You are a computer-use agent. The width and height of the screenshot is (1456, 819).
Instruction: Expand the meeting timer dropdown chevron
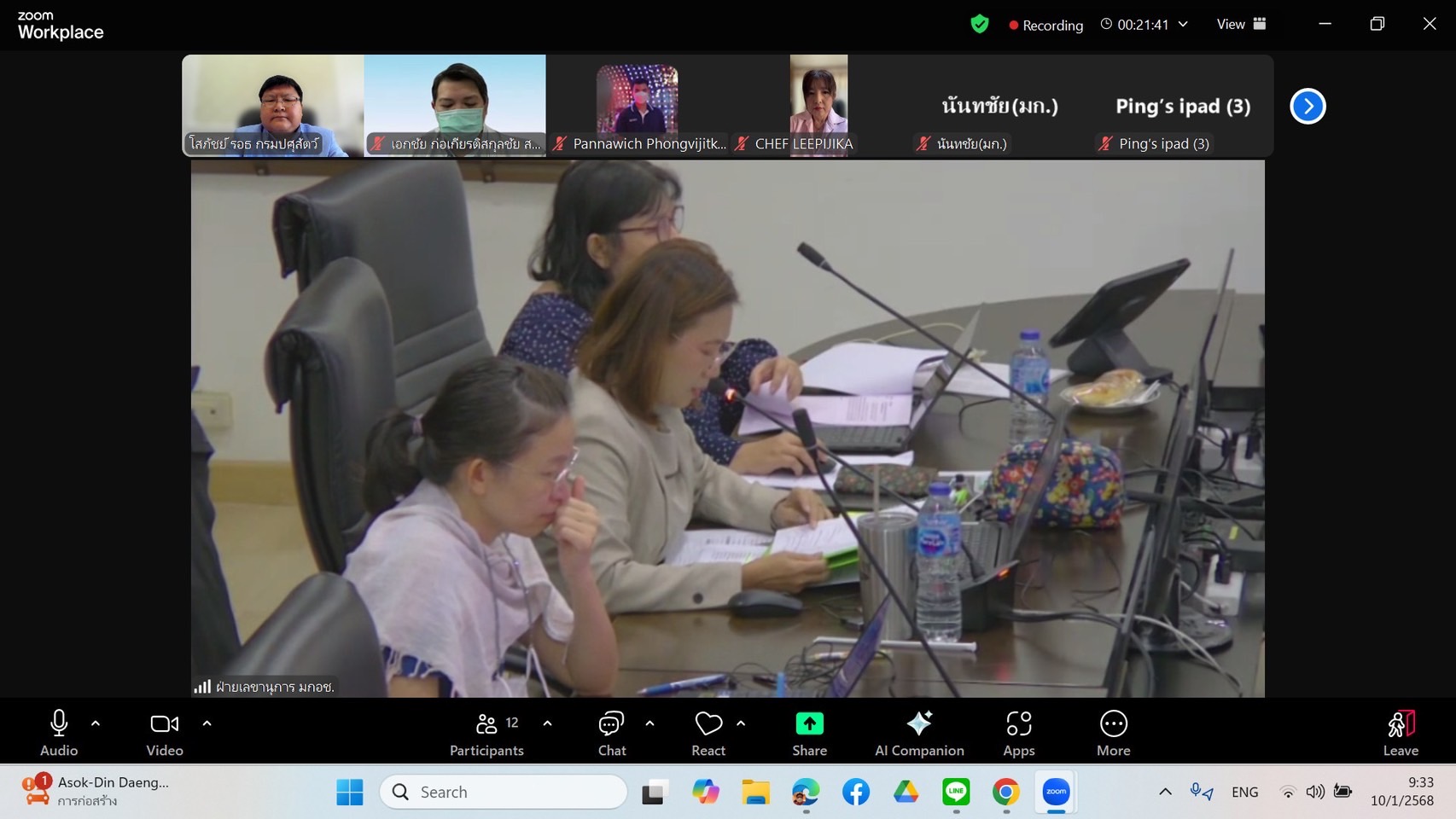[1183, 25]
